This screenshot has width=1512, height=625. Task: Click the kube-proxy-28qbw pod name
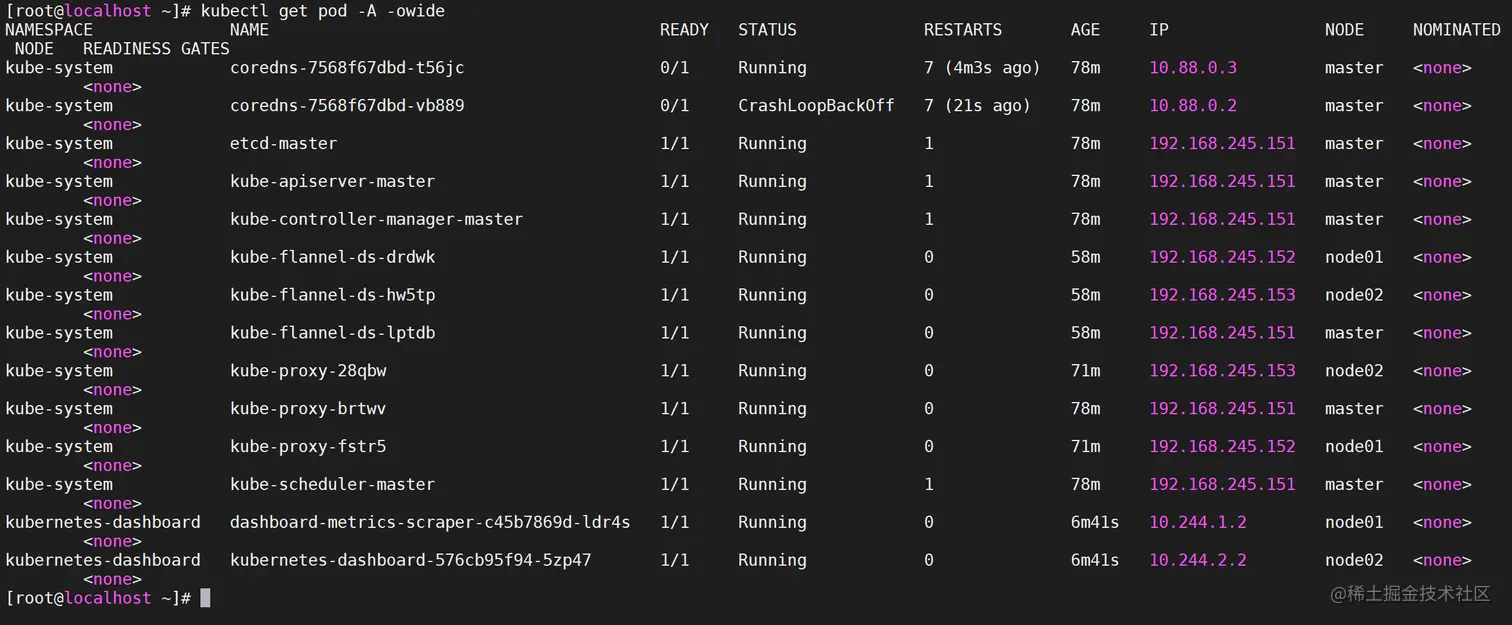coord(308,371)
